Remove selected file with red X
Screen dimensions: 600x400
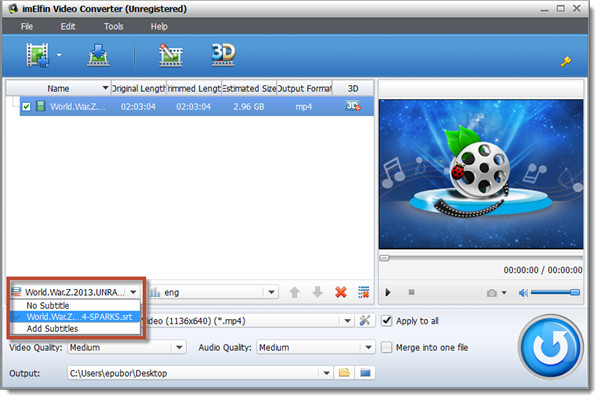click(341, 292)
